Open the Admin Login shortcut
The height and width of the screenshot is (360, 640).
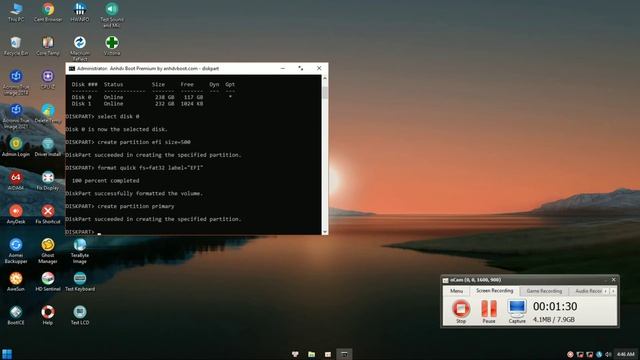point(16,147)
